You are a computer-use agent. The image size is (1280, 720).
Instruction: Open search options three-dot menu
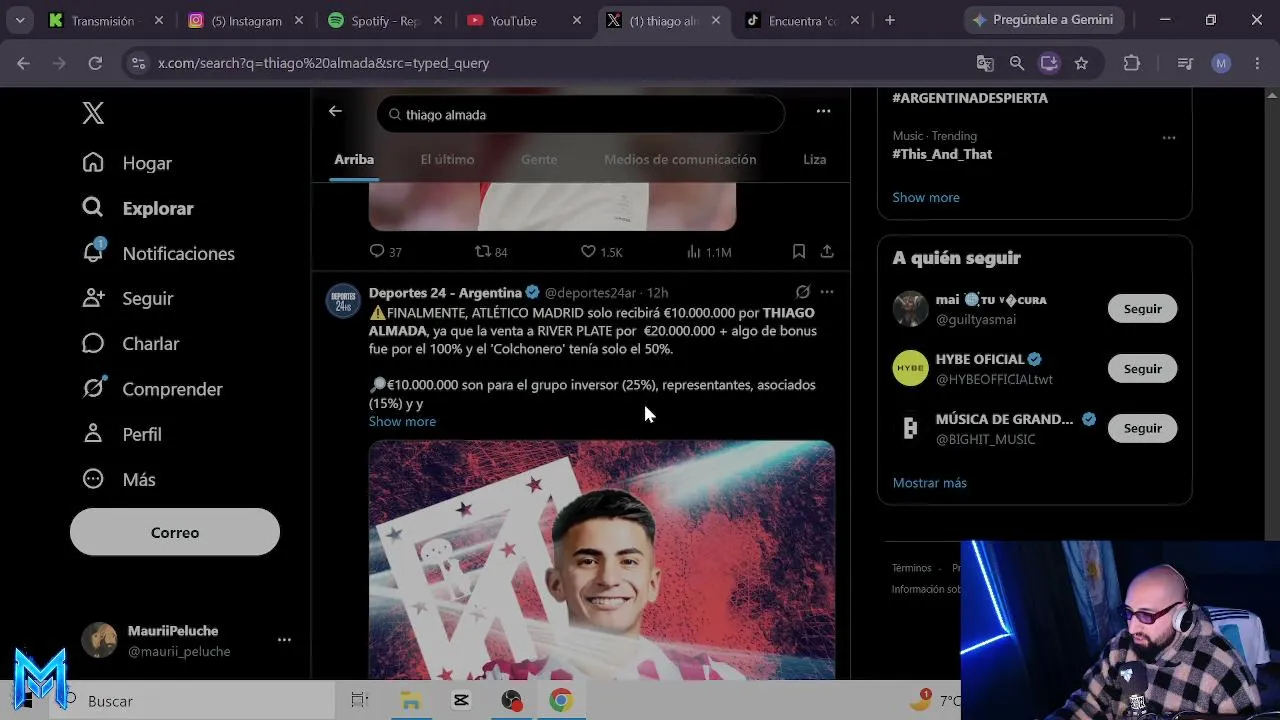823,112
